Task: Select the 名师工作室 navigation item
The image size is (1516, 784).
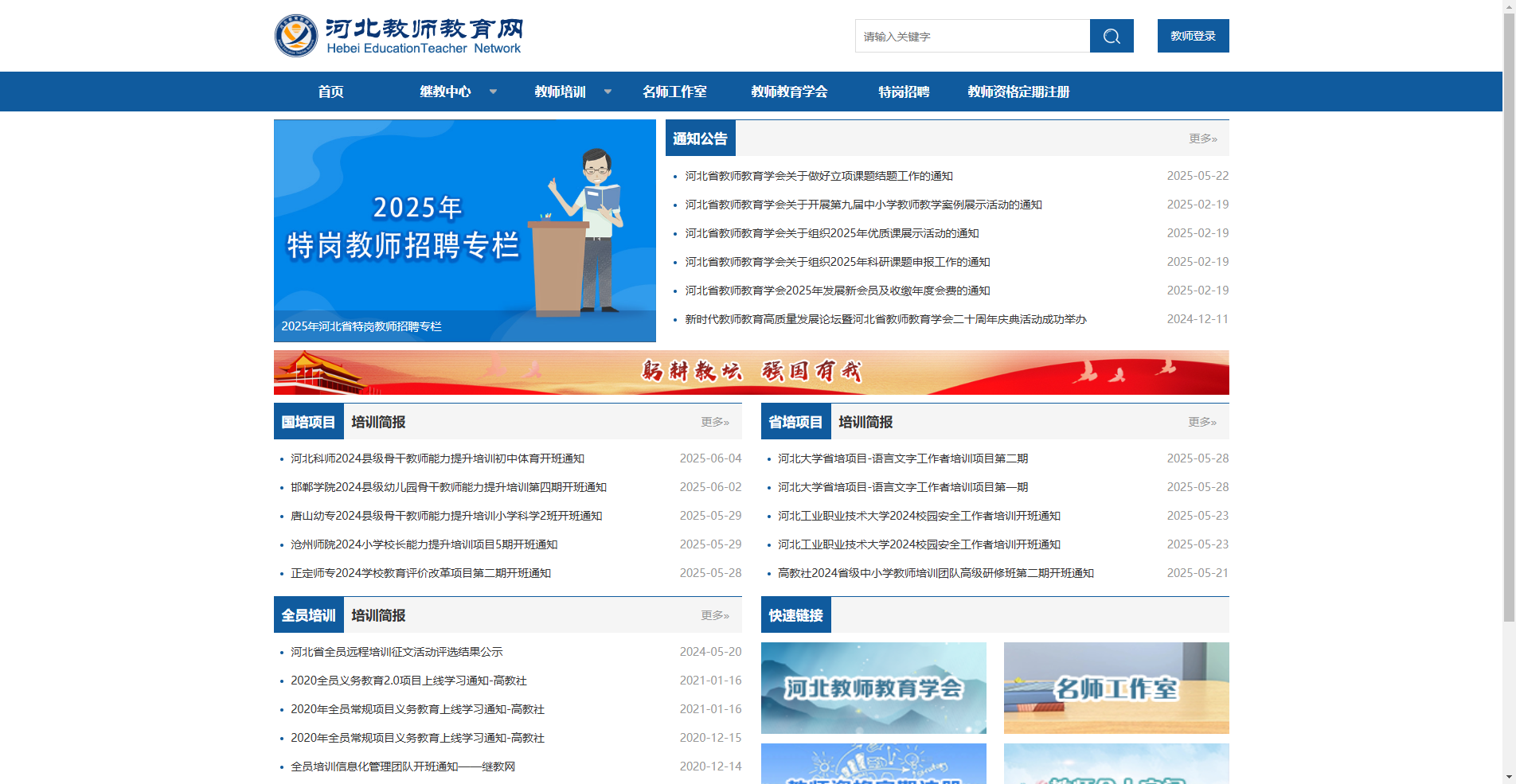Action: [x=674, y=92]
